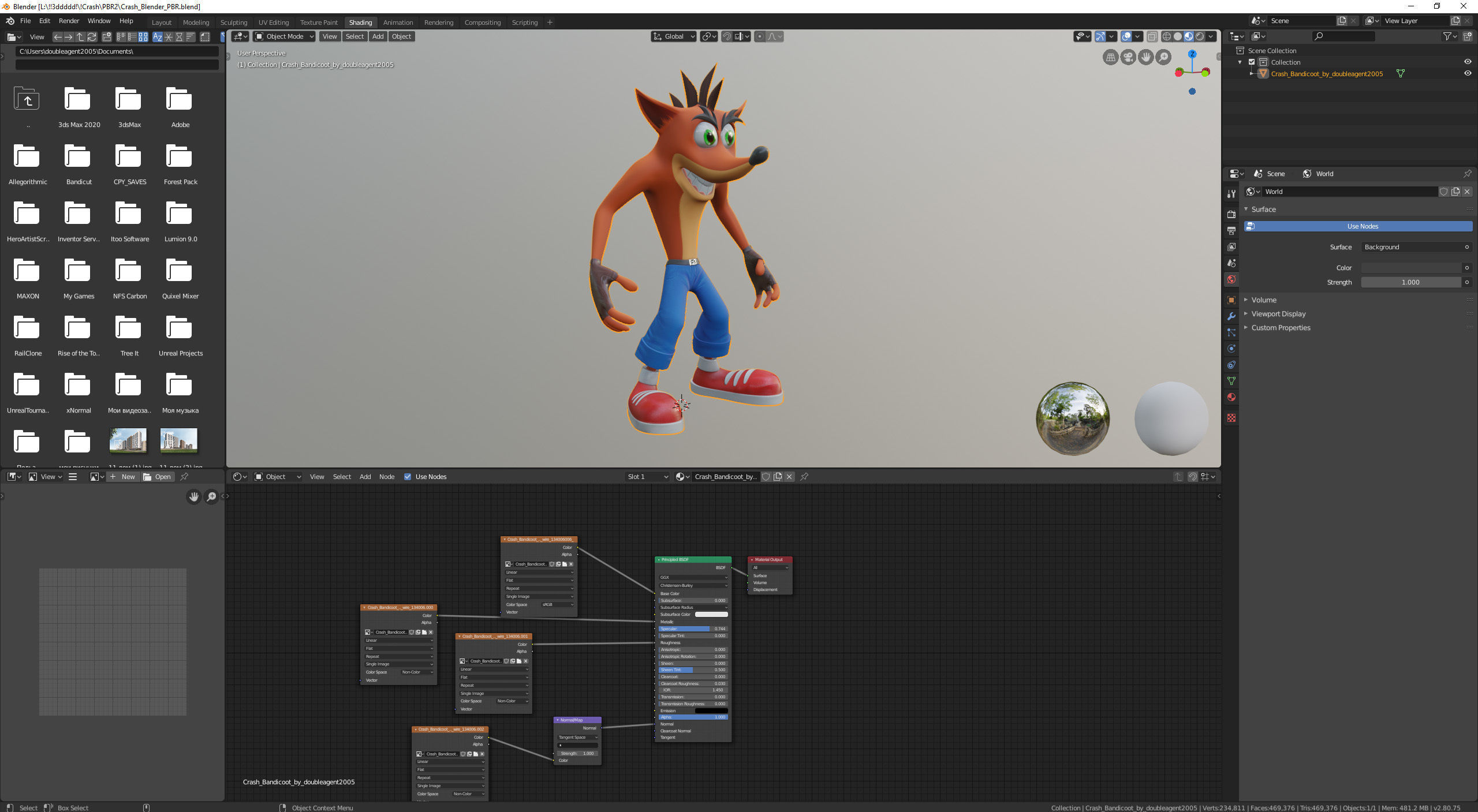
Task: Open the Object Data mesh properties tab
Action: [x=1231, y=381]
